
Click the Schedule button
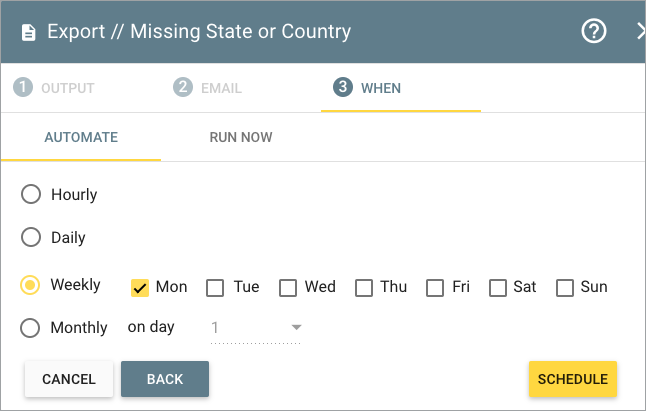click(x=573, y=379)
